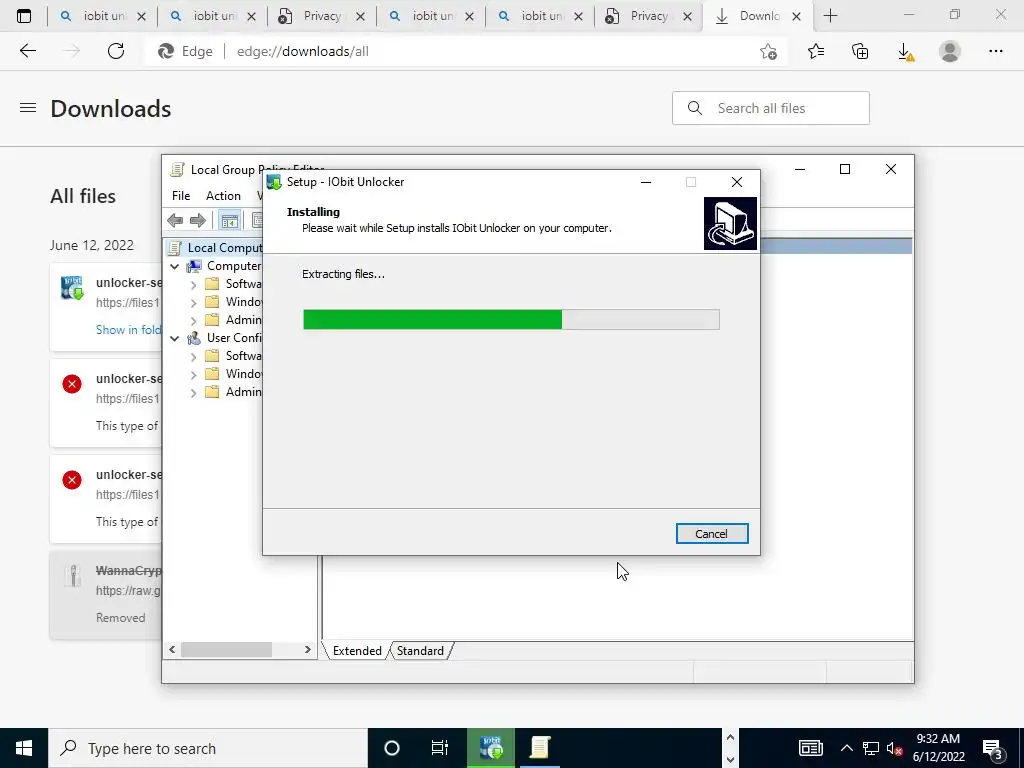
Task: Click the IObit installer taskbar icon
Action: (x=491, y=748)
